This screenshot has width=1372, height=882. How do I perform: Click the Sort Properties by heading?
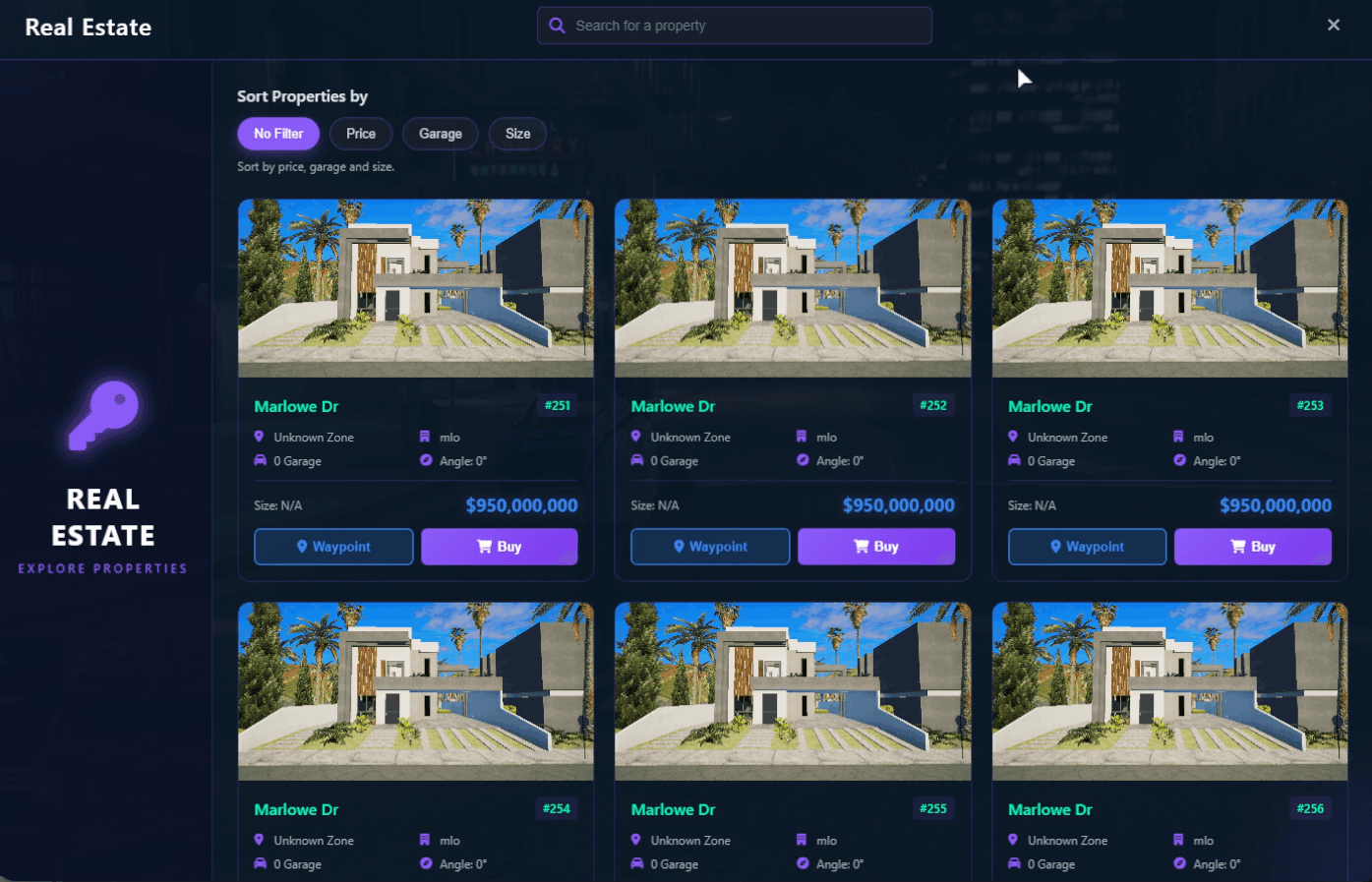tap(302, 96)
